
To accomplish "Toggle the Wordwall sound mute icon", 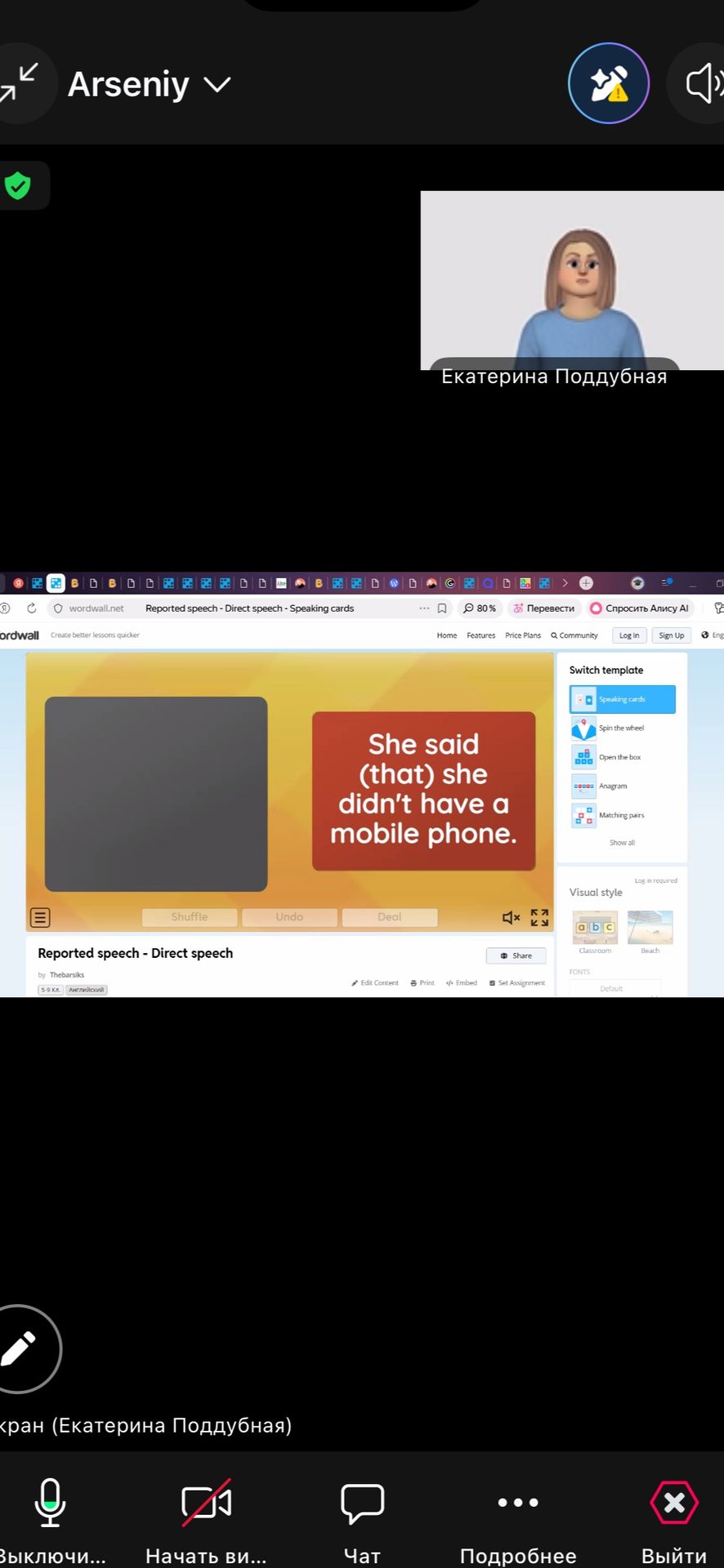I will 511,917.
